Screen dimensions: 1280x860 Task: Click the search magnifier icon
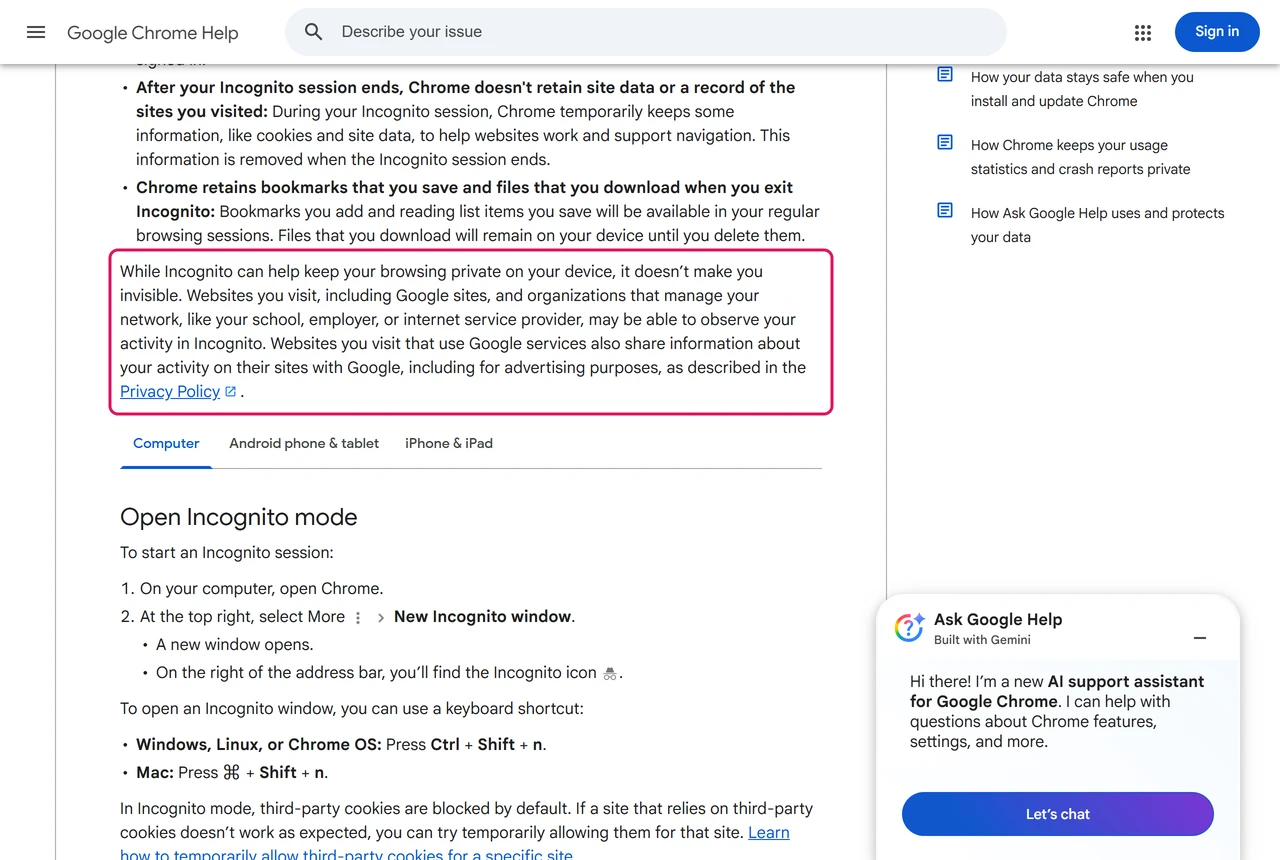(x=314, y=32)
